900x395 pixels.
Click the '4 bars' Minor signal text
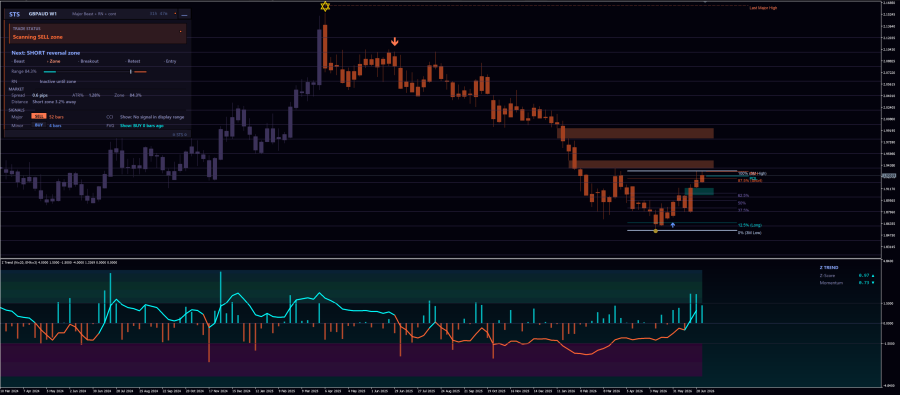[55, 125]
